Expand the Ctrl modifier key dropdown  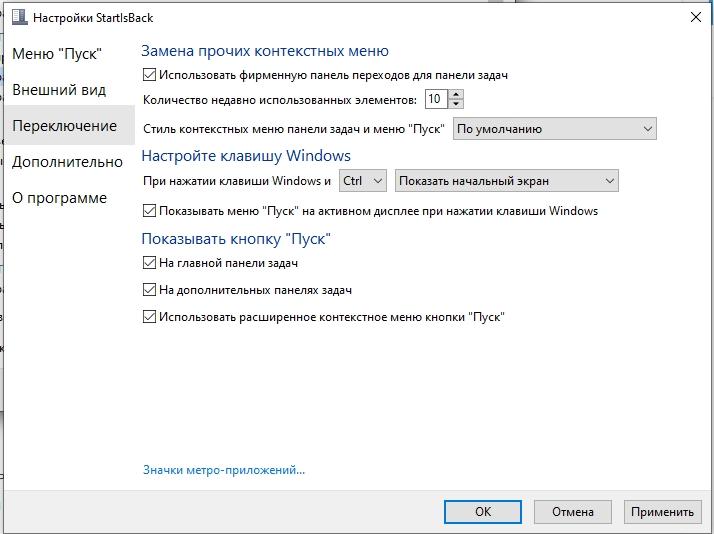[x=363, y=181]
